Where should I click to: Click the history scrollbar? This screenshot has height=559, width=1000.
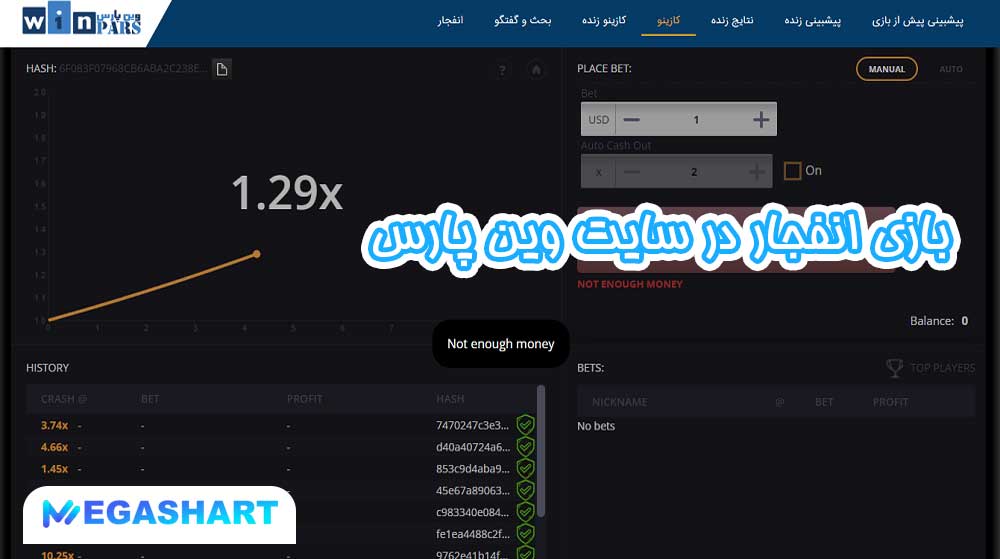pyautogui.click(x=541, y=450)
